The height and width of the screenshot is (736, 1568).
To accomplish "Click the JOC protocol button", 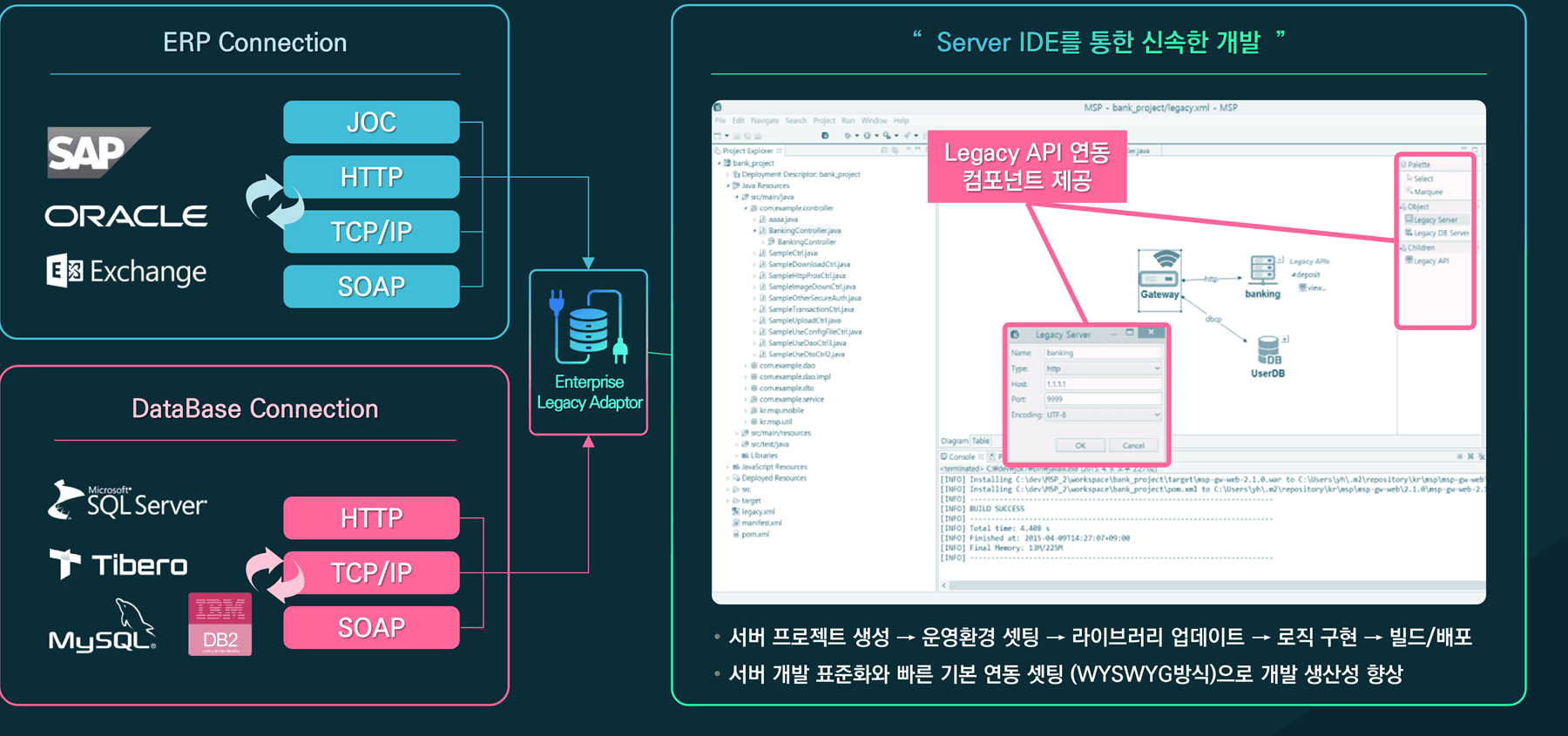I will (371, 122).
